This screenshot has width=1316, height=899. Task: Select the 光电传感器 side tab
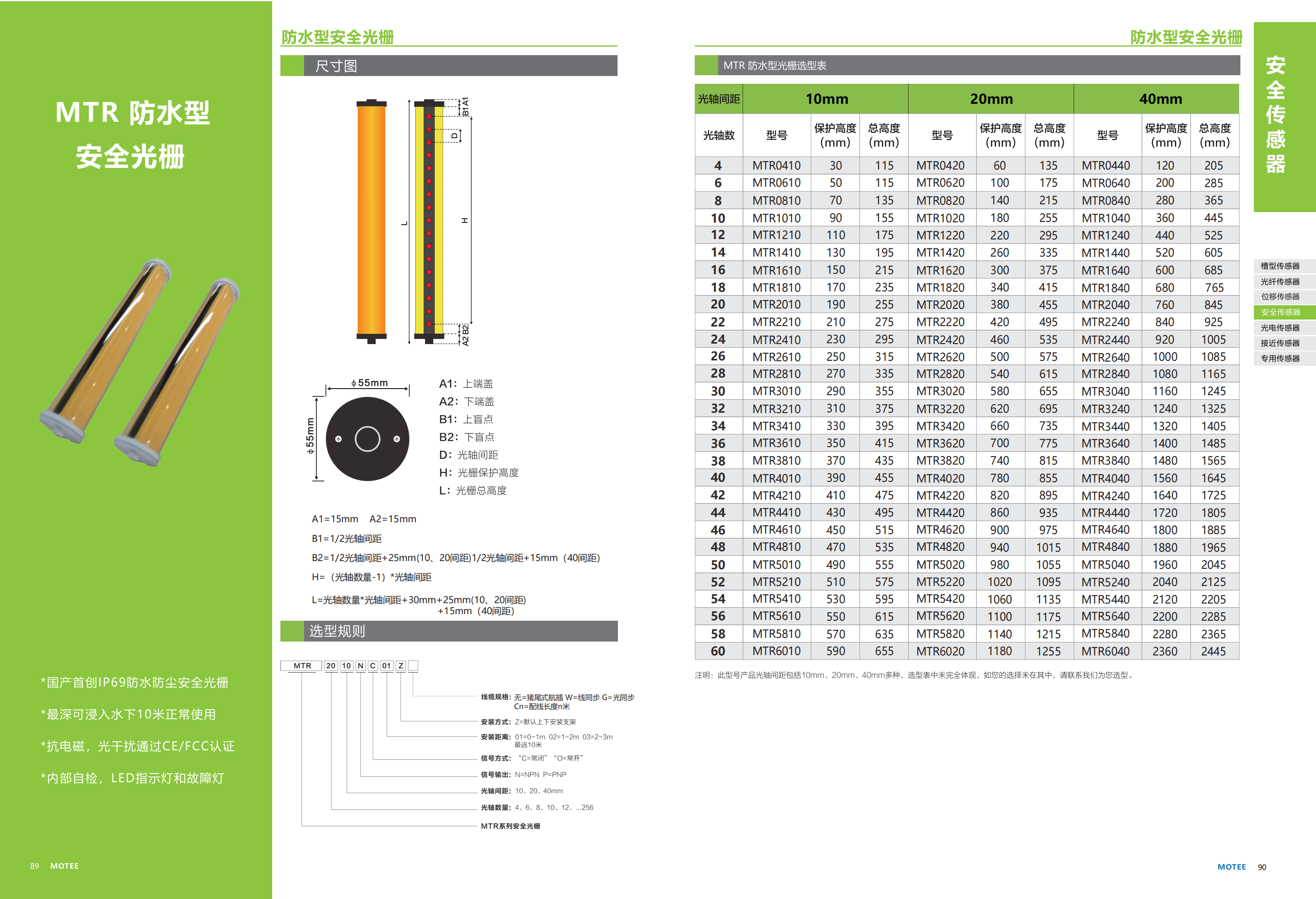pyautogui.click(x=1284, y=327)
